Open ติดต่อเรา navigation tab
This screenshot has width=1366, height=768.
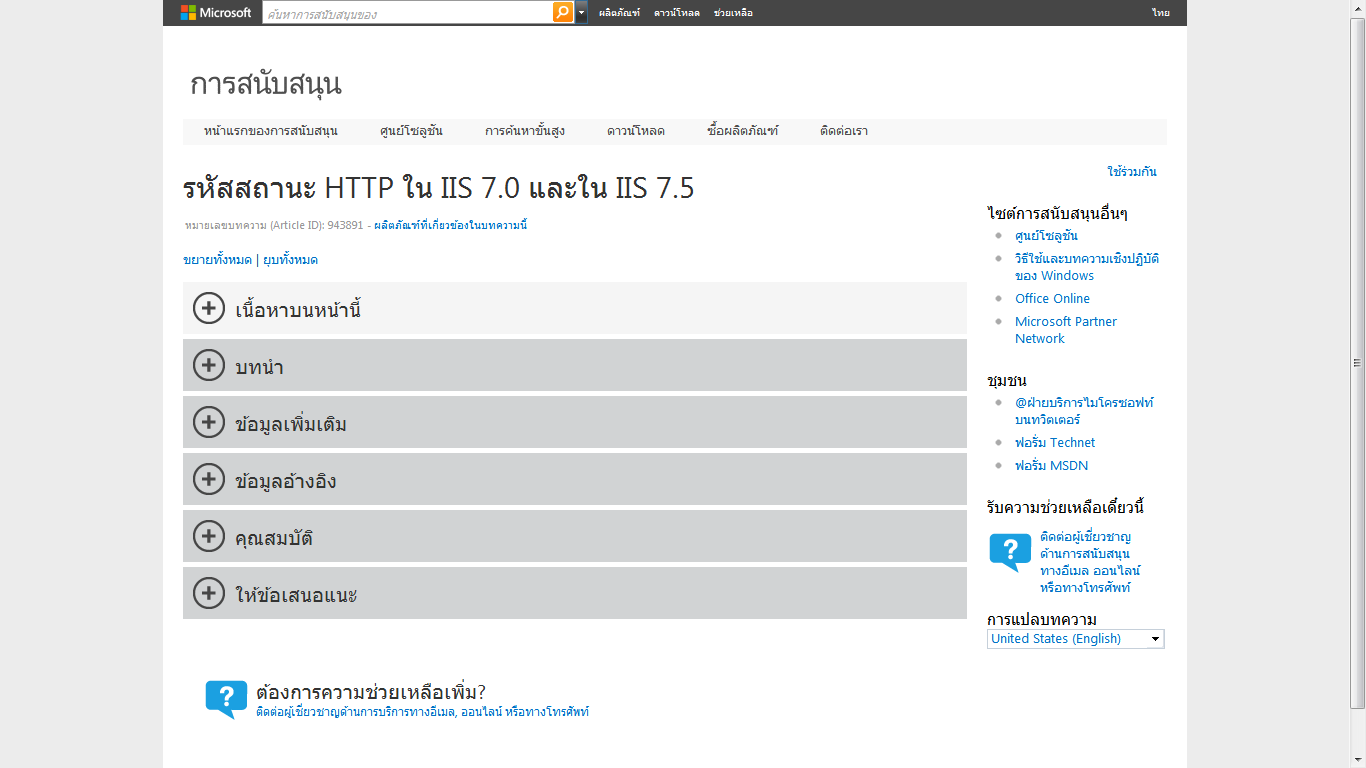click(844, 131)
